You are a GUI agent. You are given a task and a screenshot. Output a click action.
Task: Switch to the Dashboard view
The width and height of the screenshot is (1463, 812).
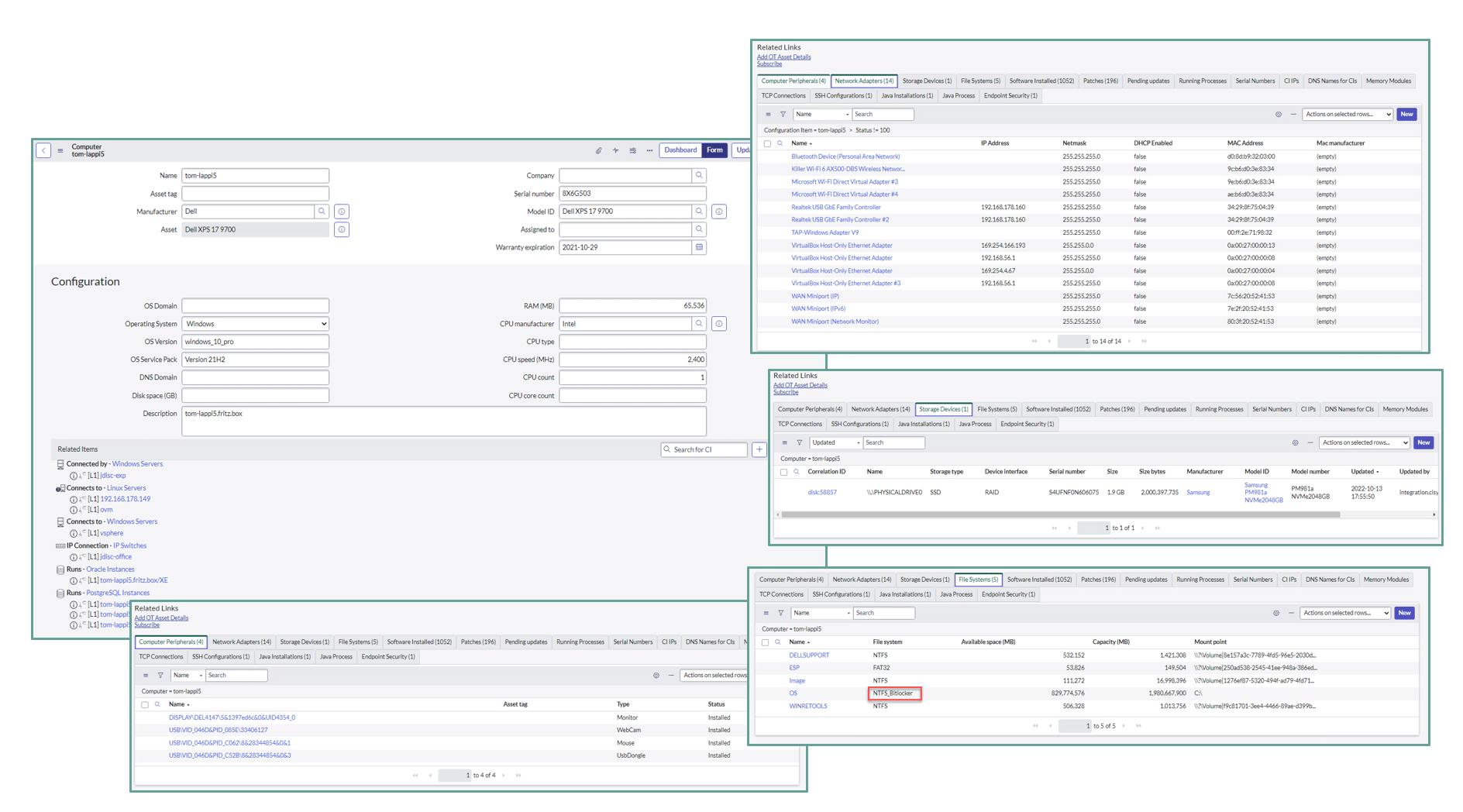coord(680,150)
